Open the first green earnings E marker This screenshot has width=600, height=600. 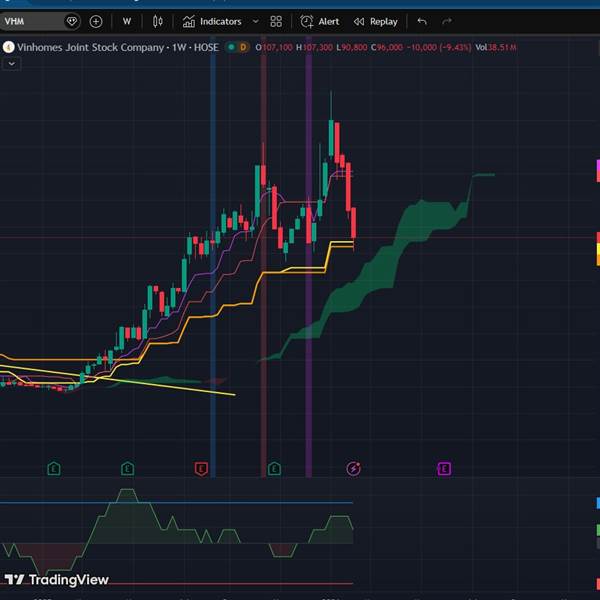coord(54,468)
